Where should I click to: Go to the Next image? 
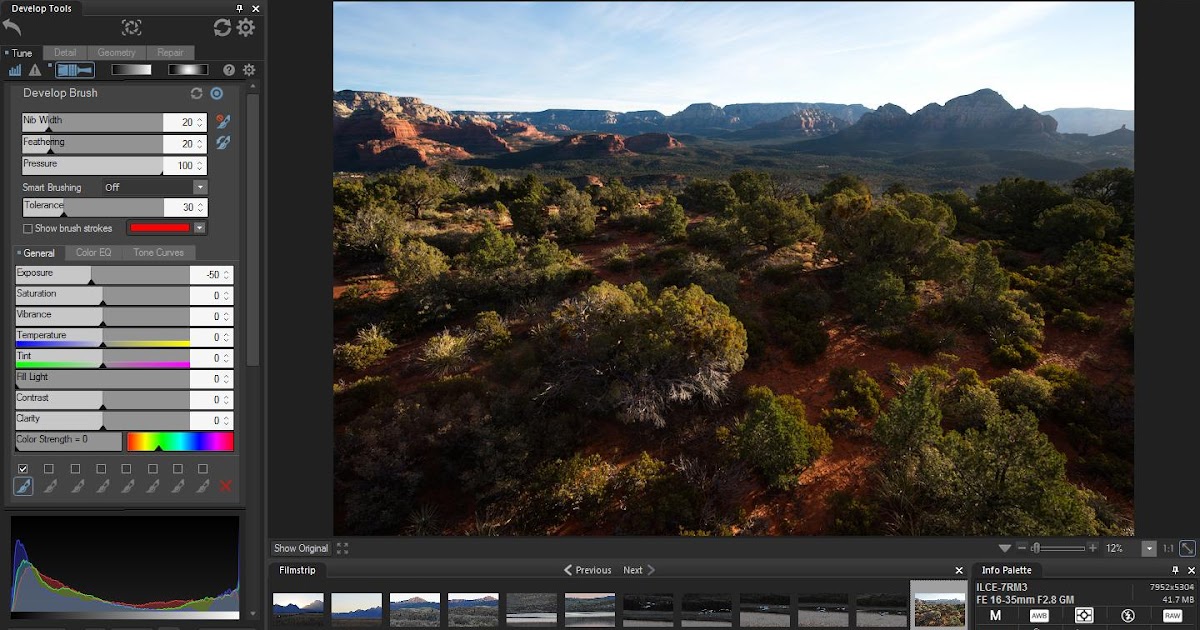click(x=639, y=570)
